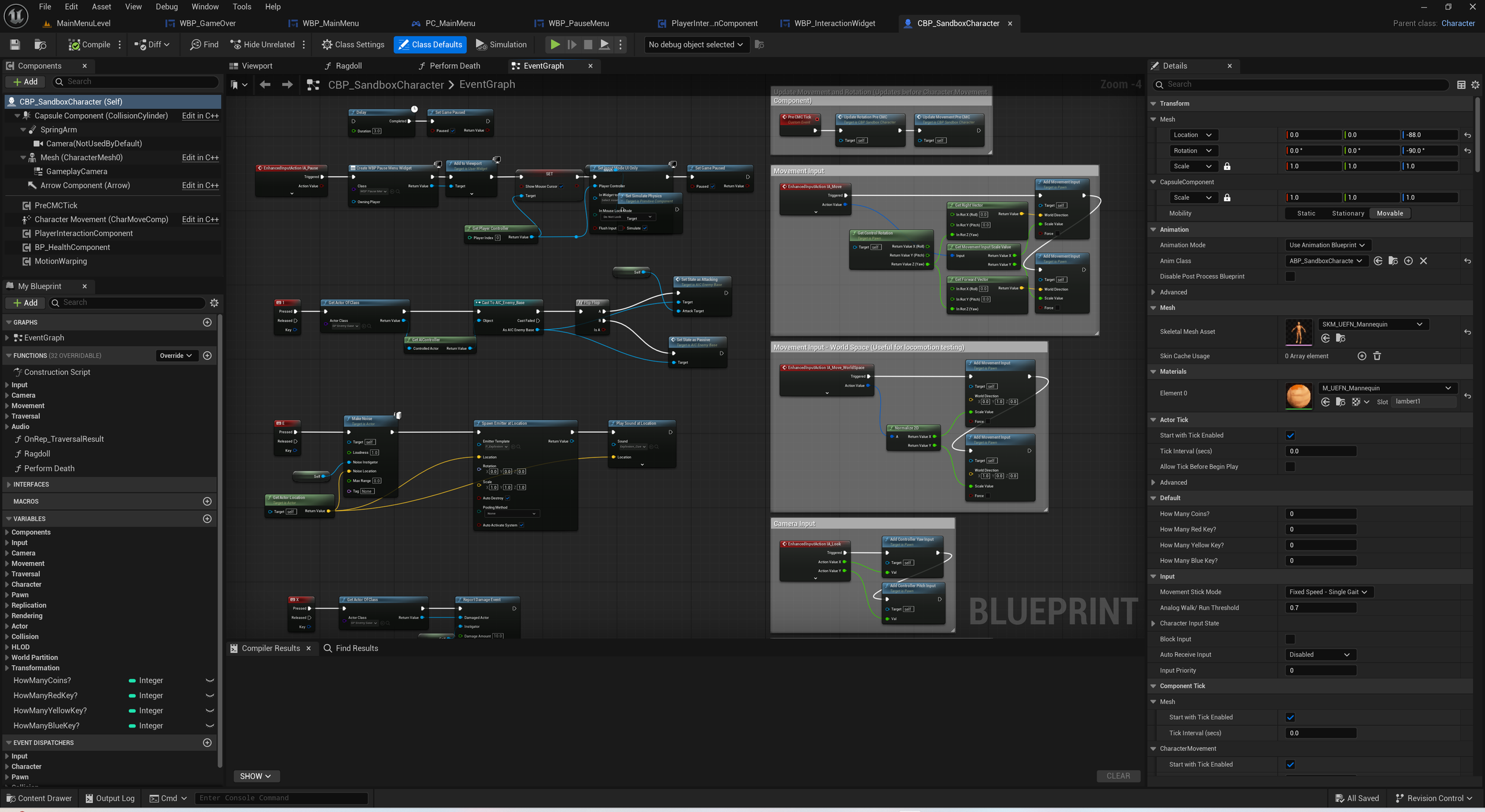The height and width of the screenshot is (812, 1485).
Task: Open the Auto Receive Input dropdown
Action: pyautogui.click(x=1320, y=655)
